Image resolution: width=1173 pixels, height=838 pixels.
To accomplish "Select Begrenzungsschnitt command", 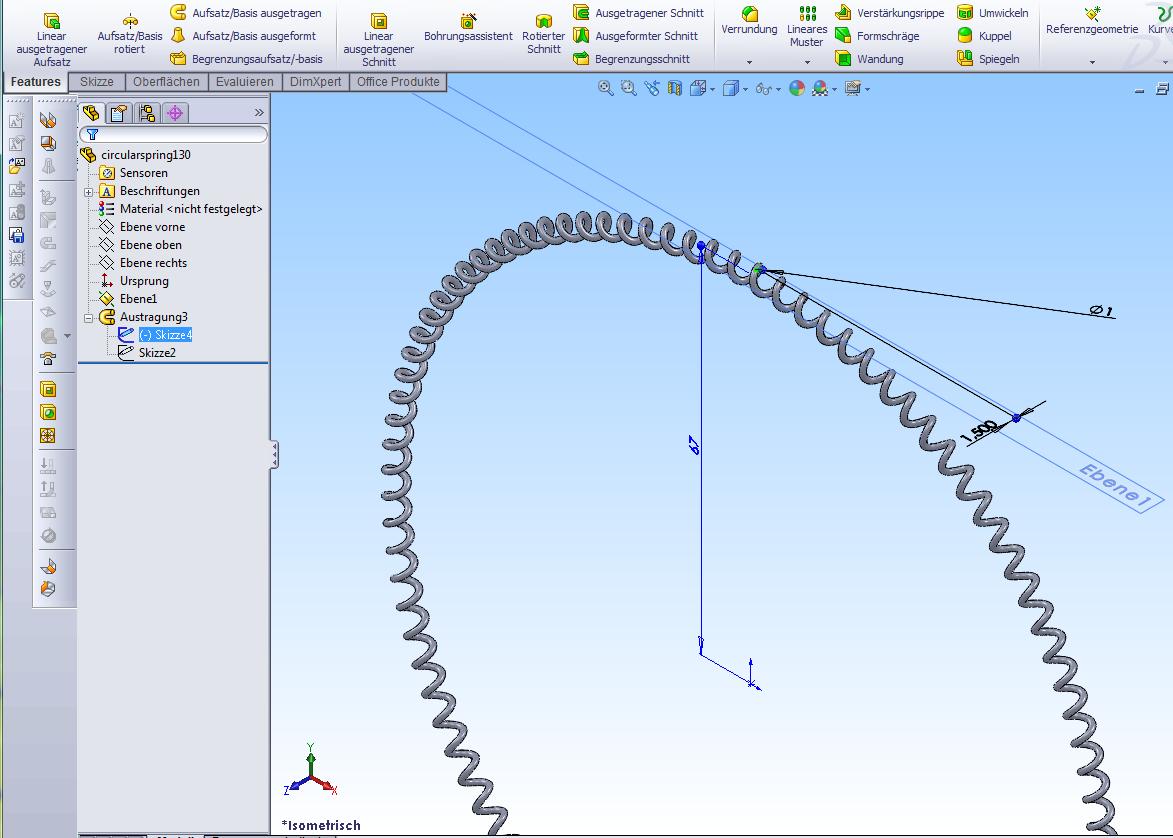I will pos(632,58).
